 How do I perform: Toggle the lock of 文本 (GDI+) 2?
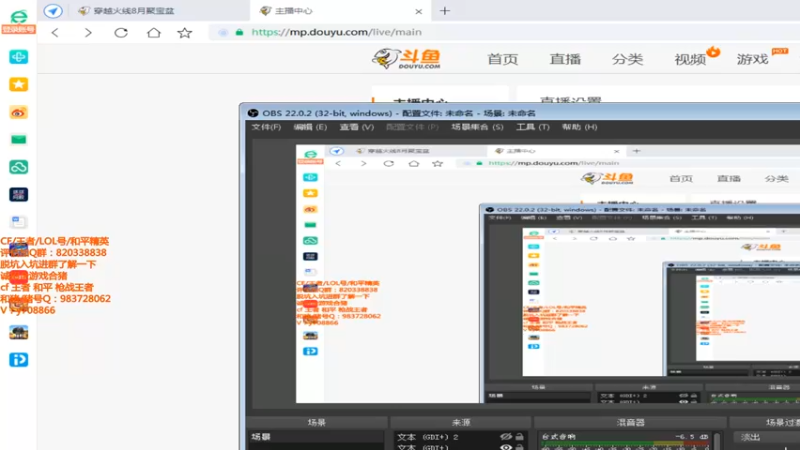coord(519,437)
